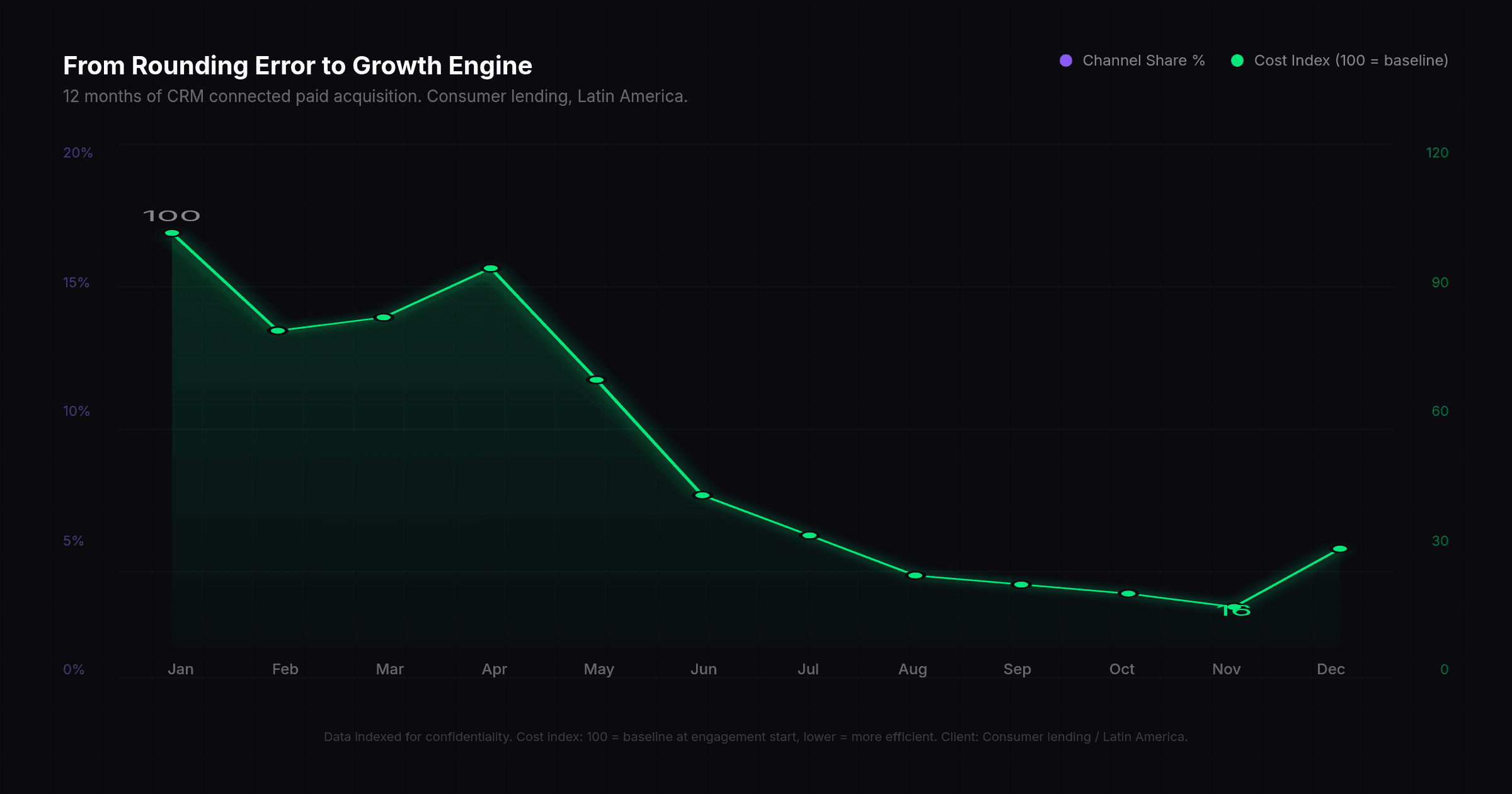Click the purple Channel Share legend dot
This screenshot has height=794, width=1512.
(x=1066, y=60)
